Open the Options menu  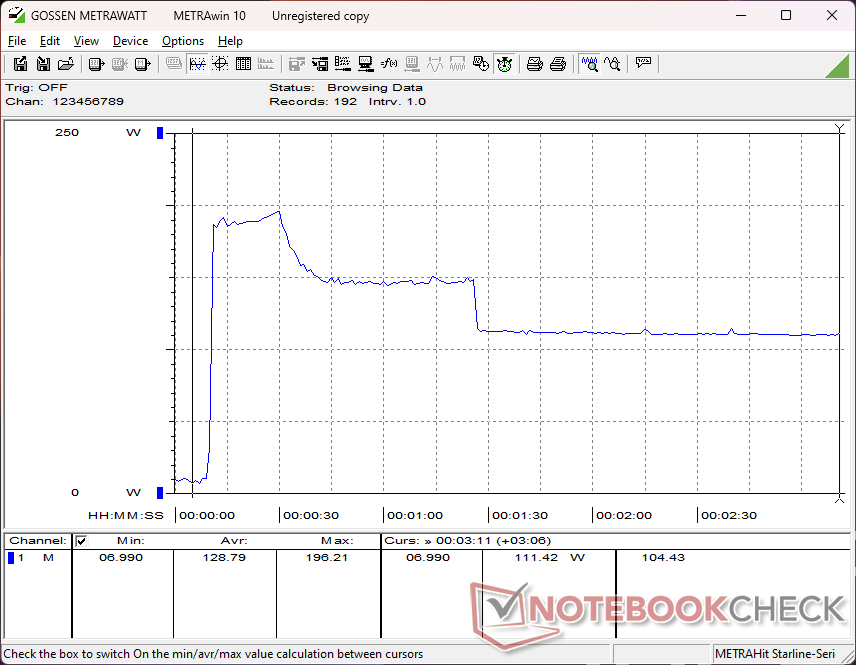(183, 41)
